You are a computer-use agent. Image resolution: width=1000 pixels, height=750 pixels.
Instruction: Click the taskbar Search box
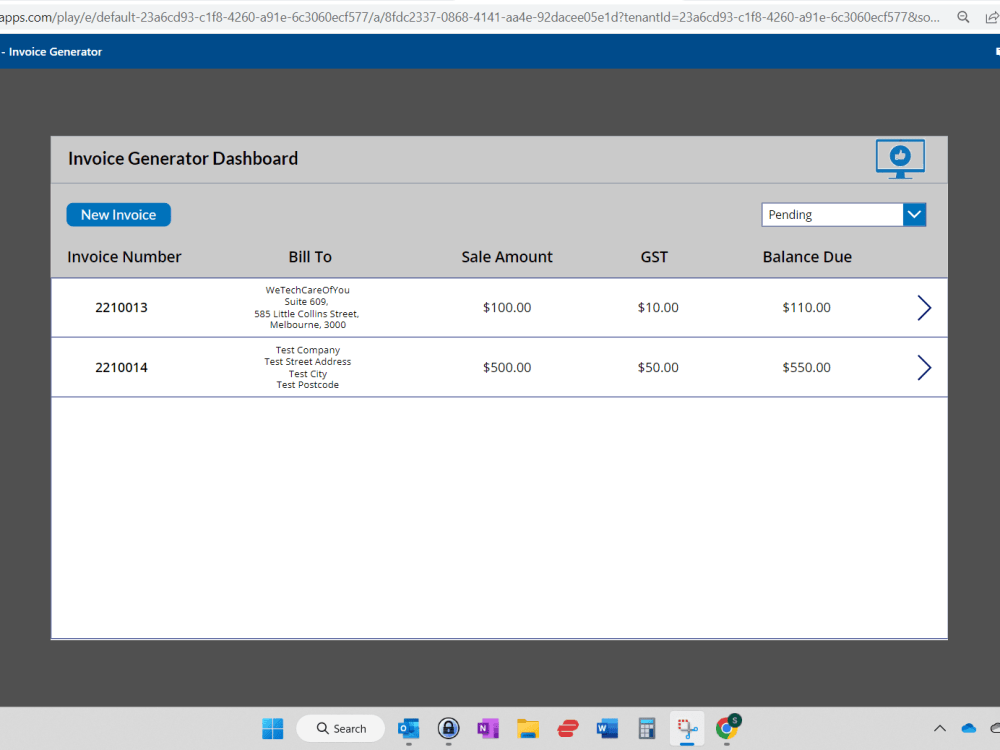click(x=340, y=729)
